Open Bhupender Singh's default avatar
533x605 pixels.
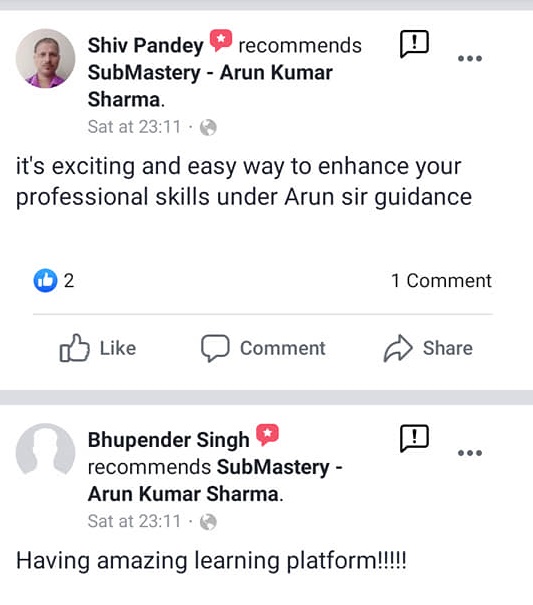(x=46, y=449)
